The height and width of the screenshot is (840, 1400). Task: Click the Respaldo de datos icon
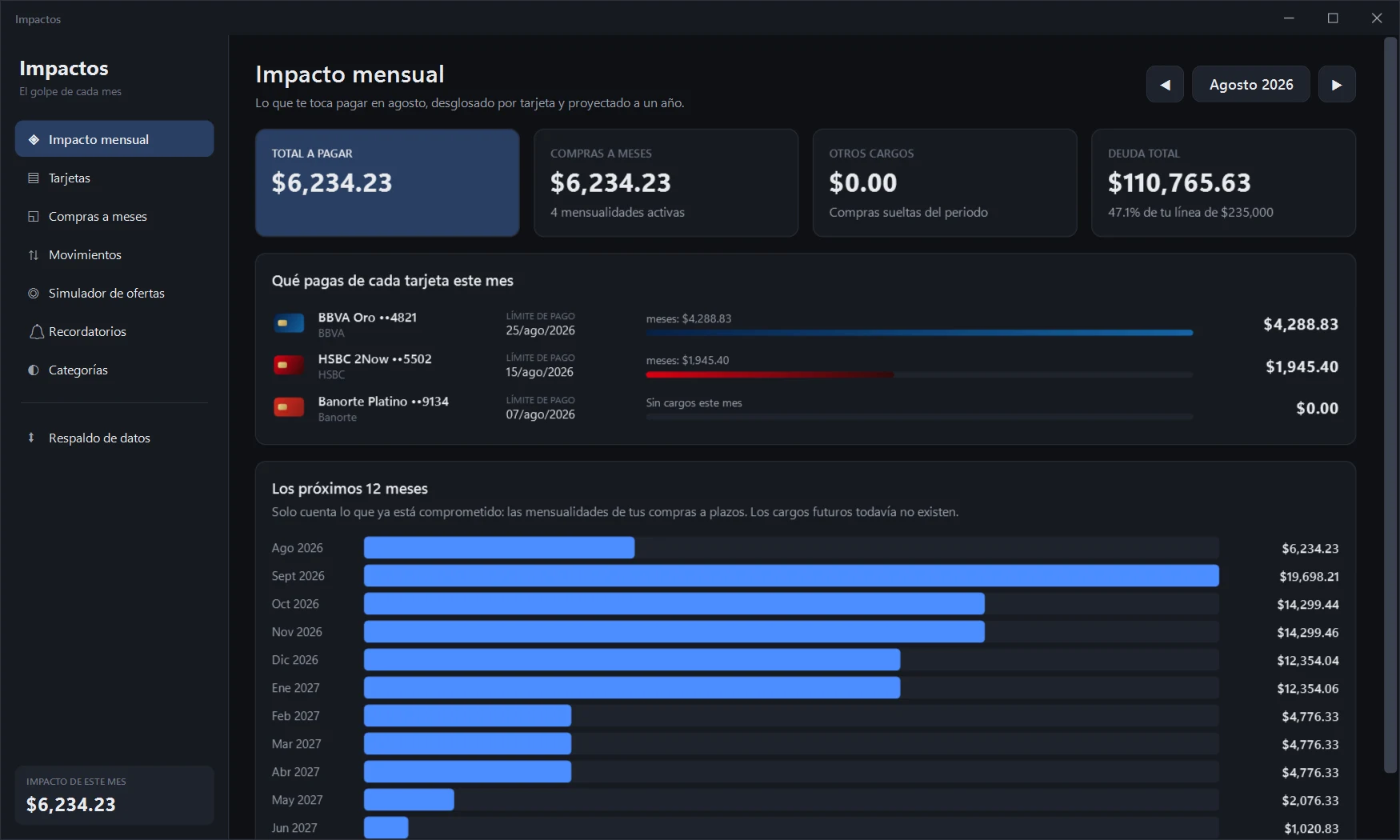pos(31,438)
